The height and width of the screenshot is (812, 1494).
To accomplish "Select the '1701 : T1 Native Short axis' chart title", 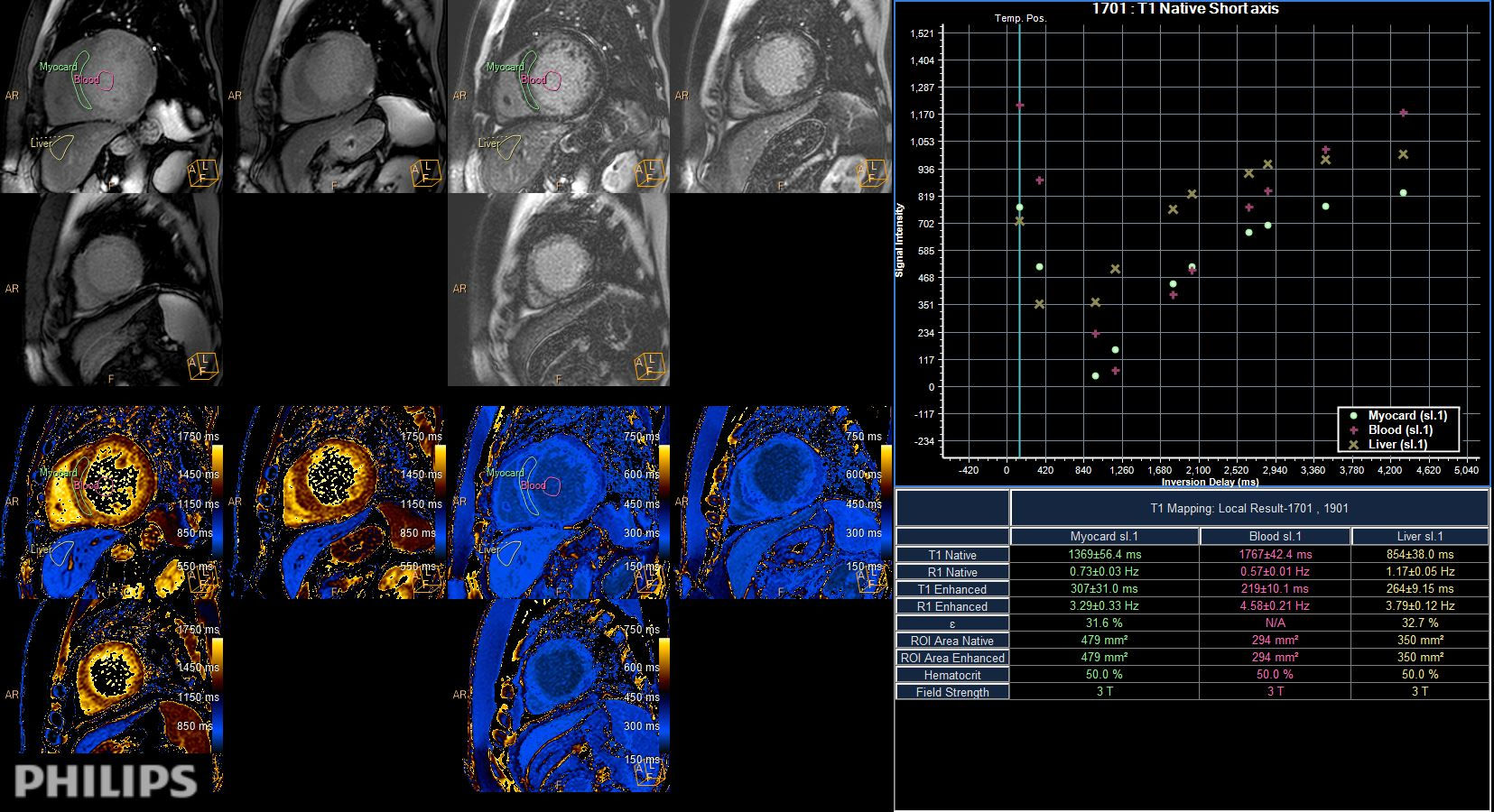I will point(1187,9).
